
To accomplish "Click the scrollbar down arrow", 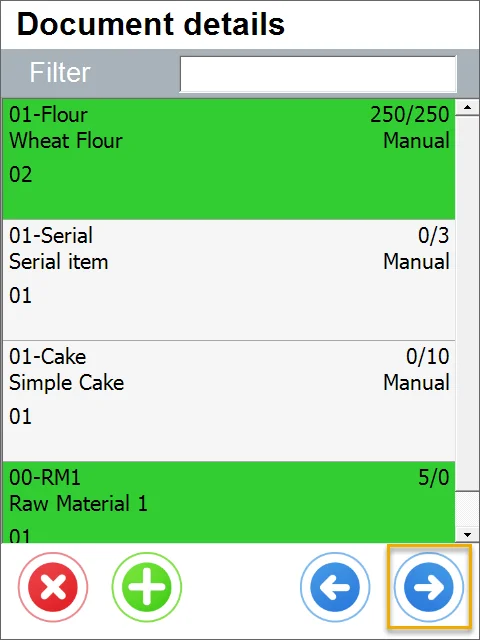I will pyautogui.click(x=467, y=534).
